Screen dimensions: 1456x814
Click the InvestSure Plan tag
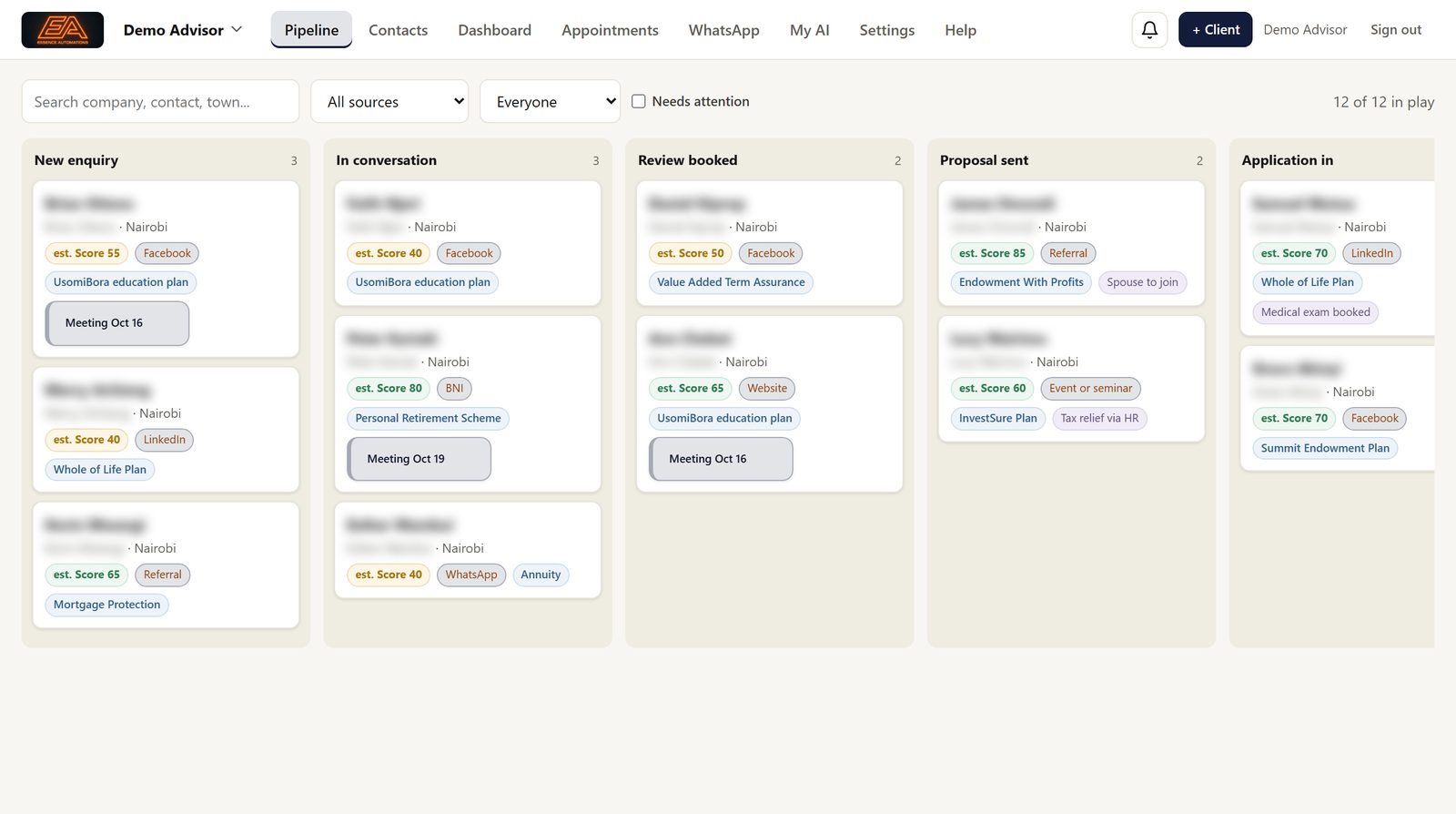pos(997,418)
